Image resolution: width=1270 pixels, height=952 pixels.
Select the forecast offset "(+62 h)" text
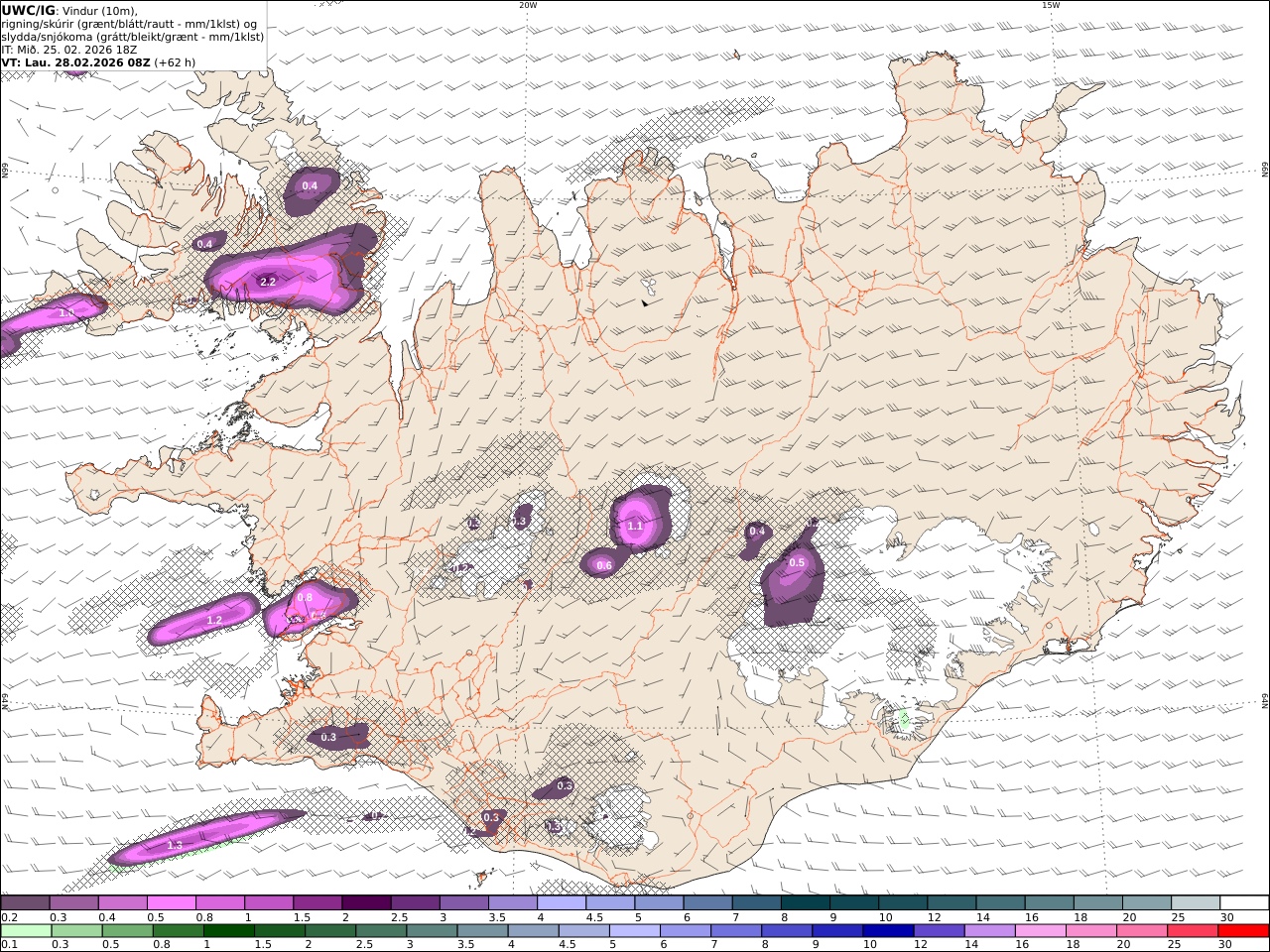tap(175, 62)
